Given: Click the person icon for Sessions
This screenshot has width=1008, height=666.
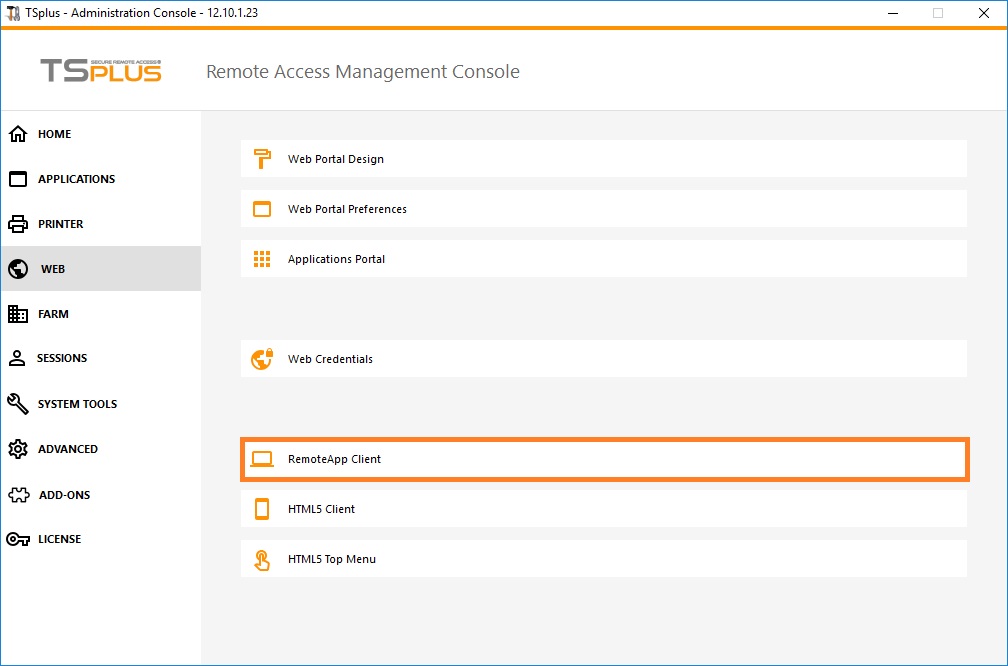Looking at the screenshot, I should click(18, 358).
